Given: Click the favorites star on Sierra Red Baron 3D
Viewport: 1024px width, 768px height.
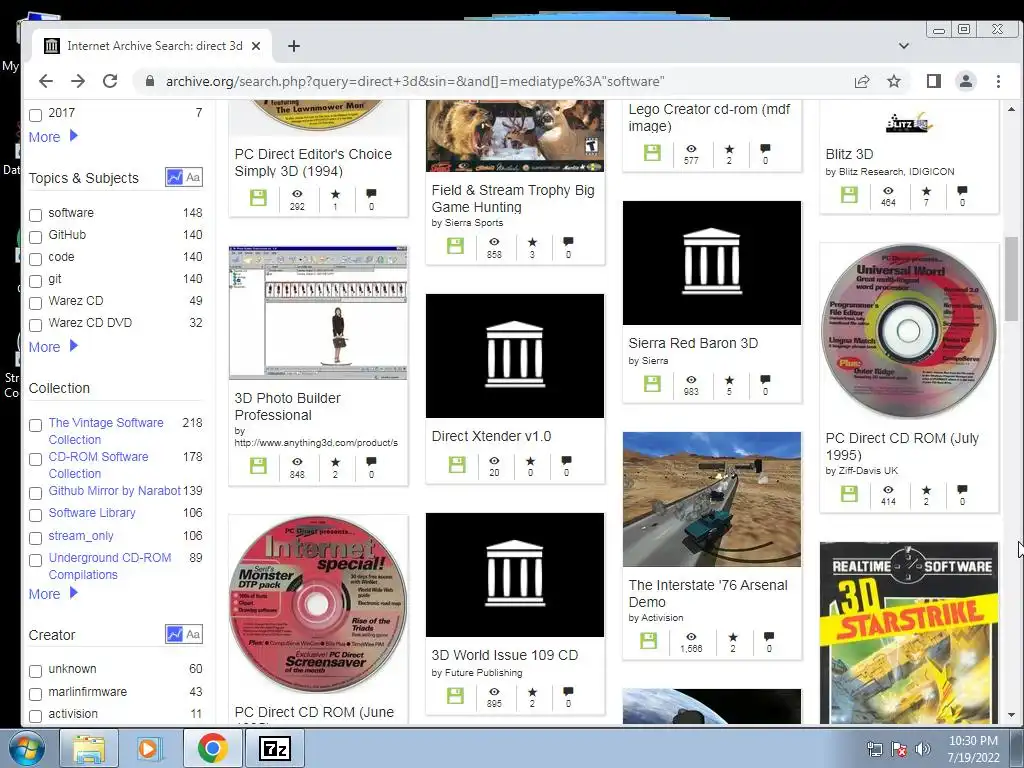Looking at the screenshot, I should pyautogui.click(x=729, y=380).
